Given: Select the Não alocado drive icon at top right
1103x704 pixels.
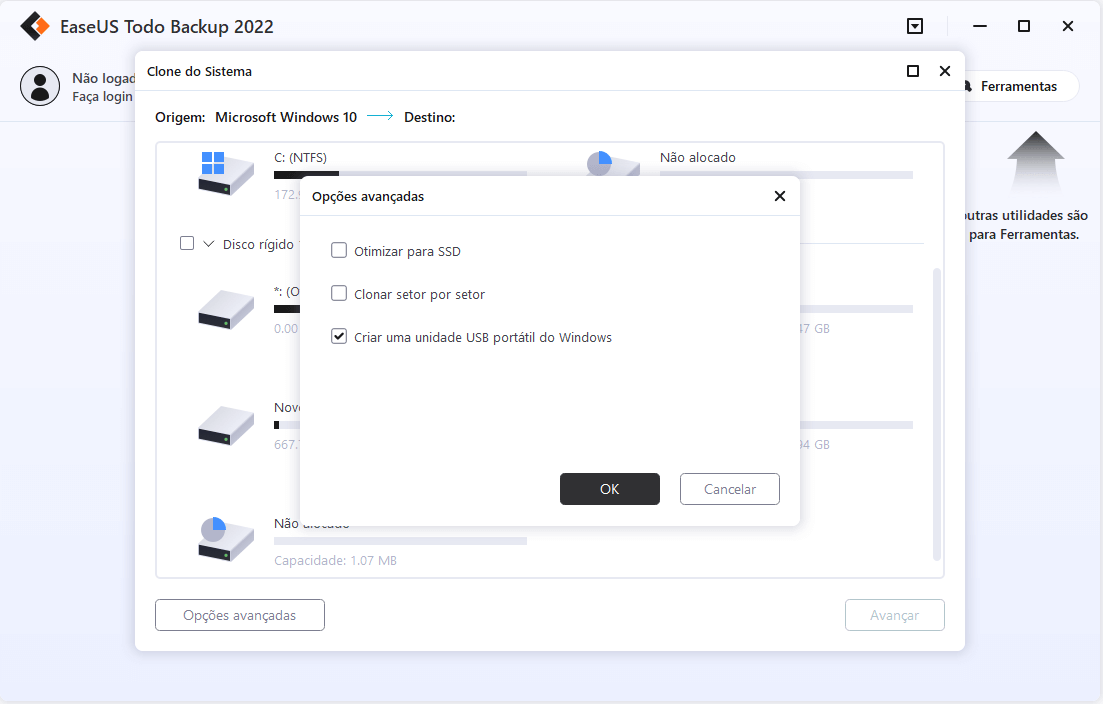Looking at the screenshot, I should pos(613,164).
